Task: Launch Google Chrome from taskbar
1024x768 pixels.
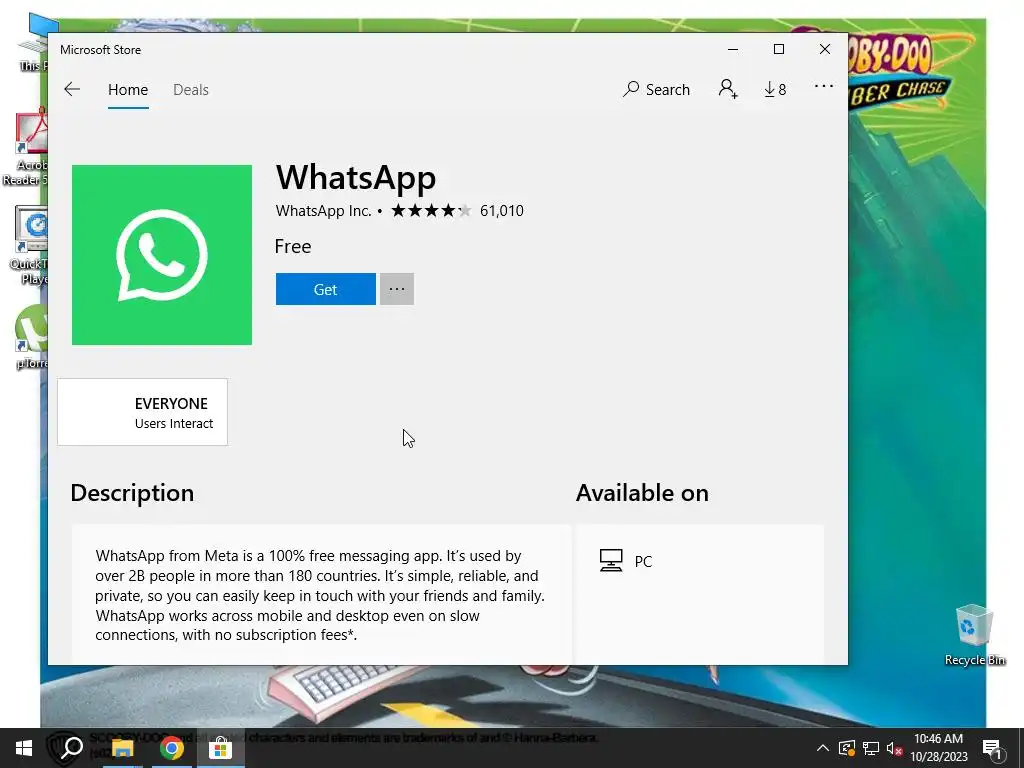Action: [x=171, y=749]
